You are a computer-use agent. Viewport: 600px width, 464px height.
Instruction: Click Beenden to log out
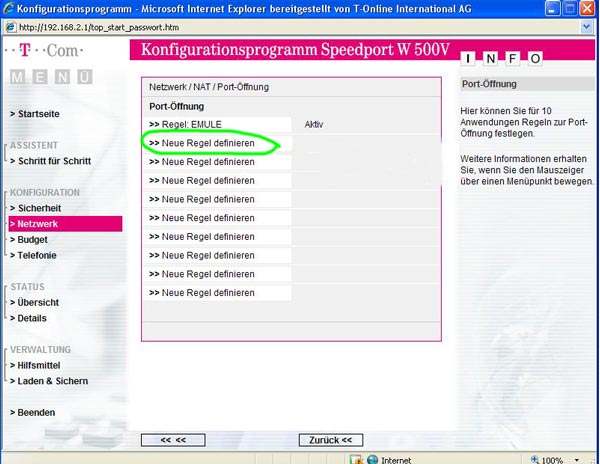(33, 412)
